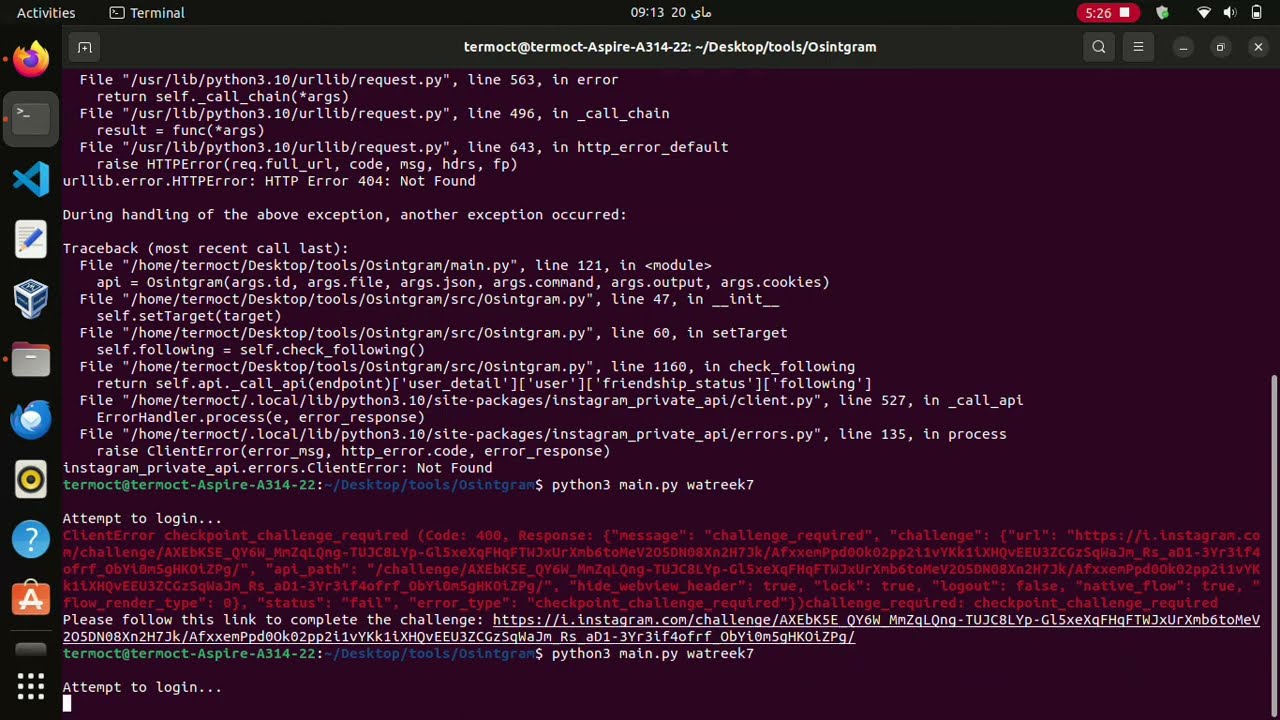
Task: Launch Rhythmbox from the dock
Action: 31,479
